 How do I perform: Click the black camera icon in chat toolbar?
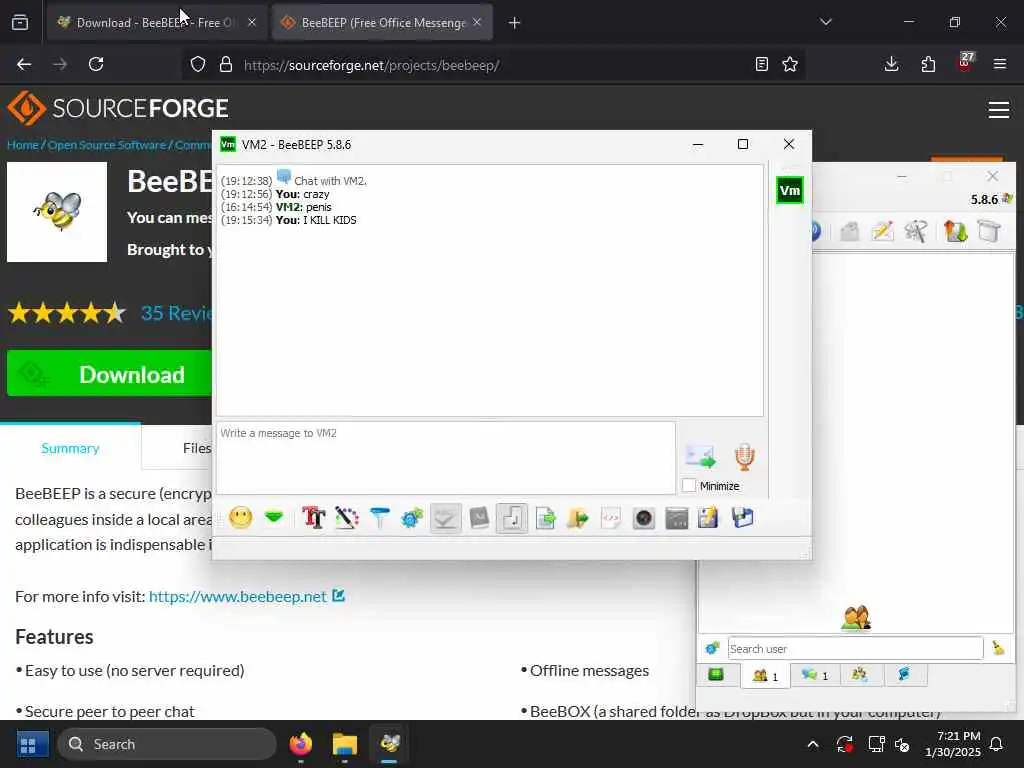click(644, 519)
